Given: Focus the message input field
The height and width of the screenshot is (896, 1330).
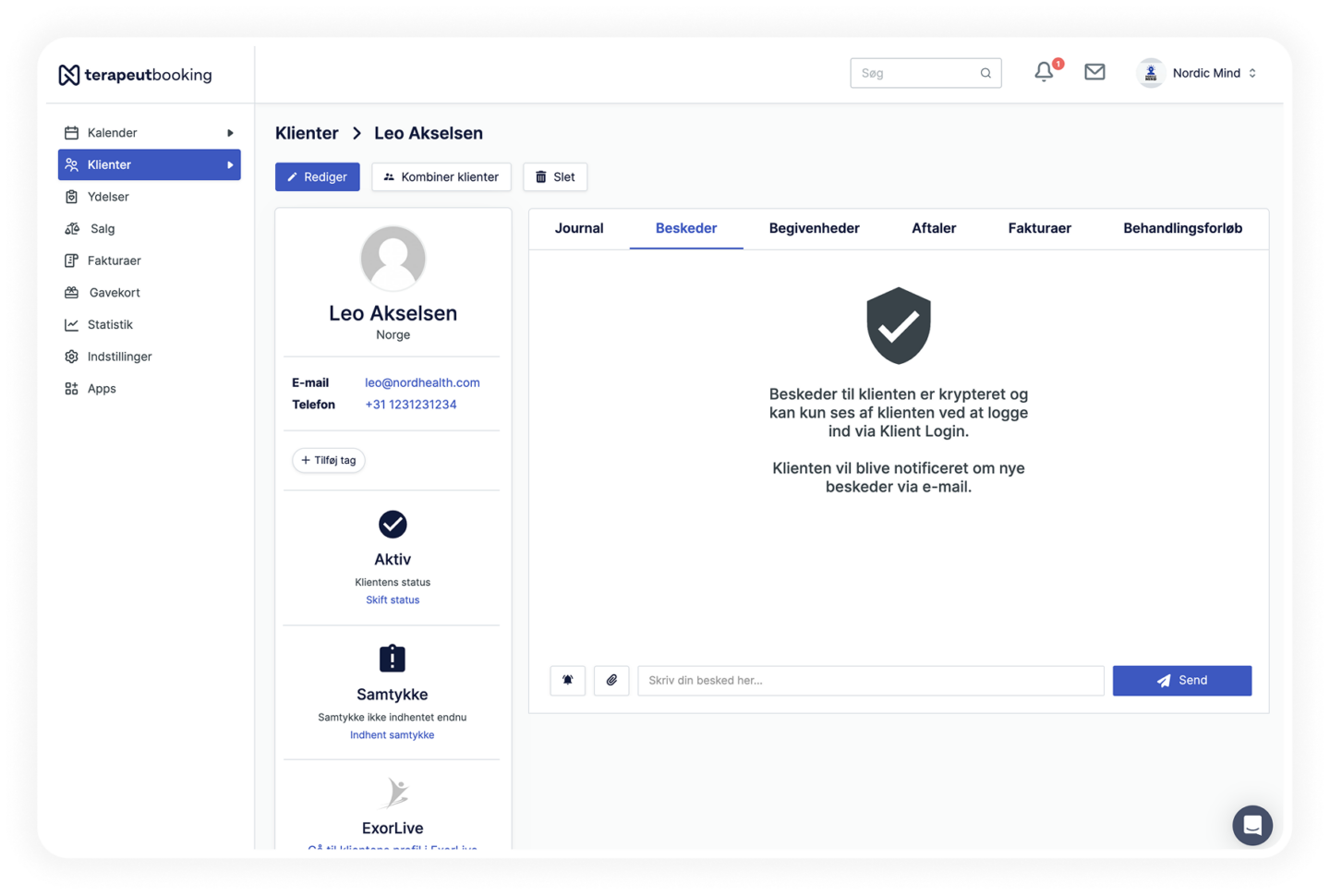Looking at the screenshot, I should pos(870,681).
